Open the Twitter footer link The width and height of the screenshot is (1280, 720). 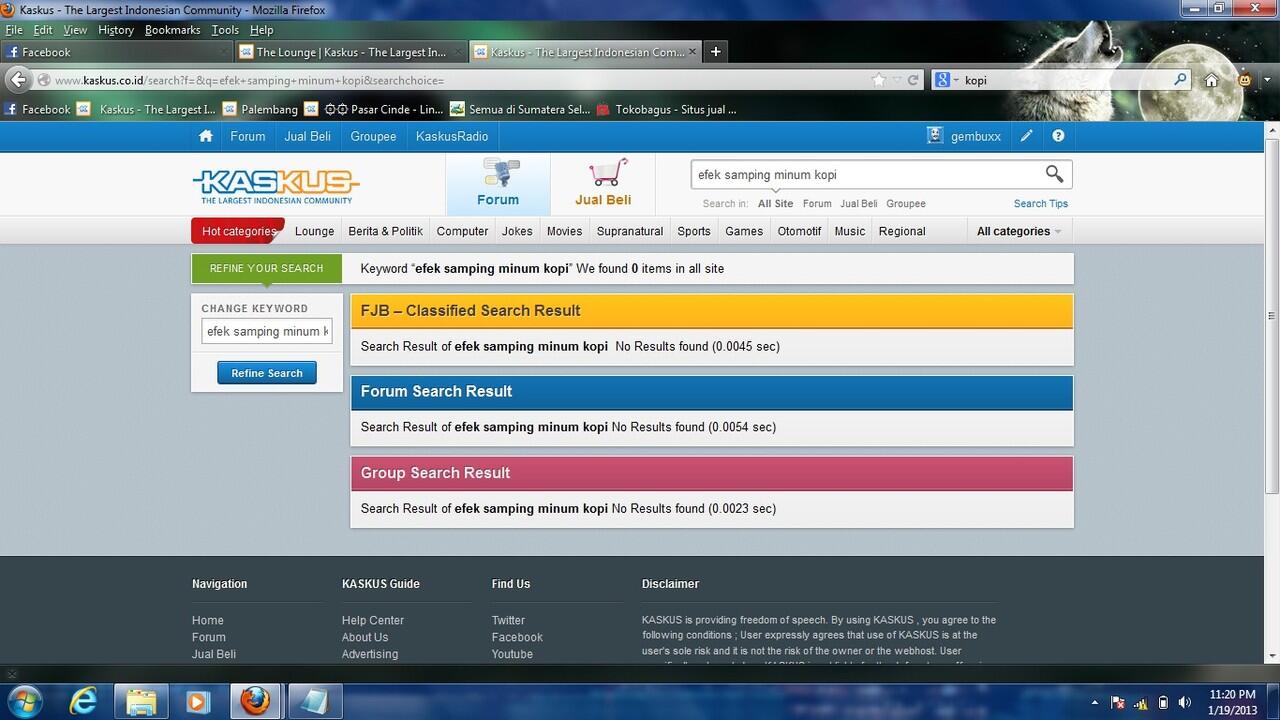[x=508, y=620]
